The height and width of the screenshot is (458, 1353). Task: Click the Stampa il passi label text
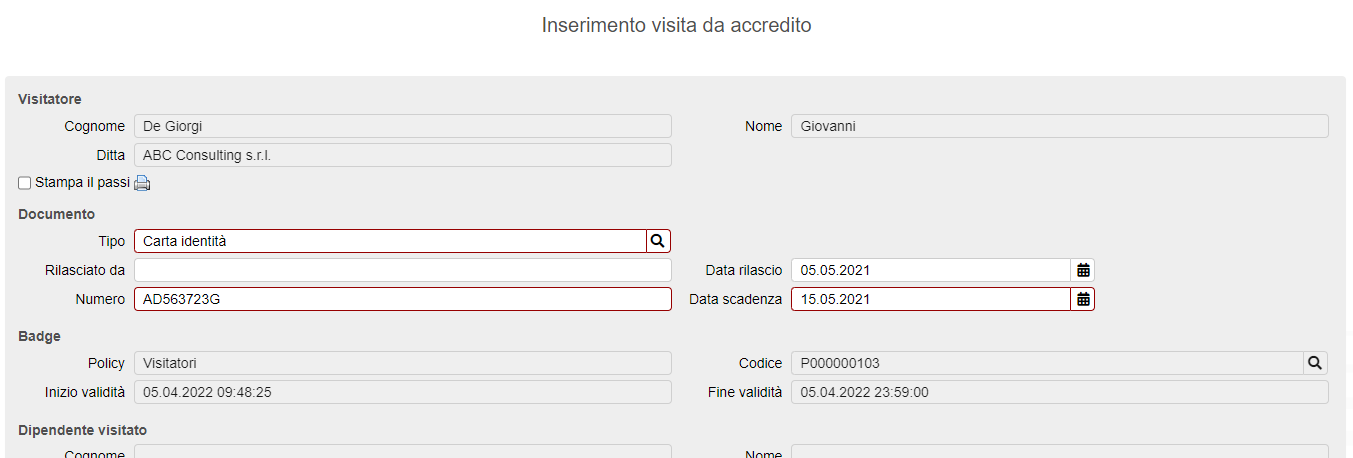82,183
